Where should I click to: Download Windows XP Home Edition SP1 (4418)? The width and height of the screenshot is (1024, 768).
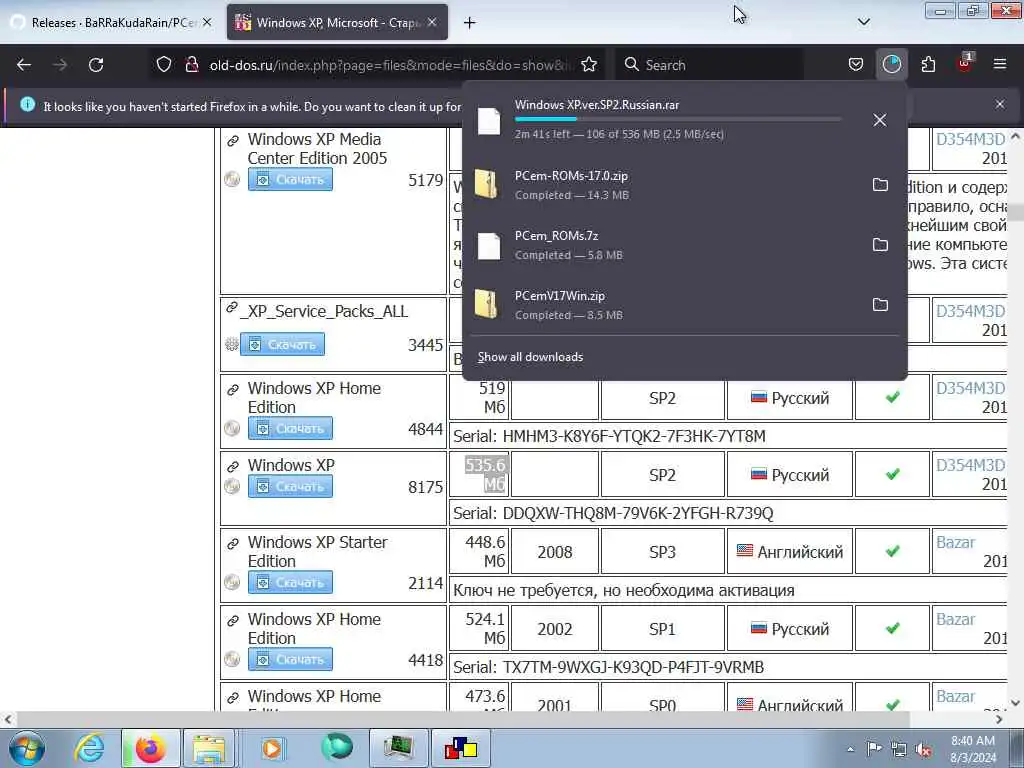tap(290, 660)
